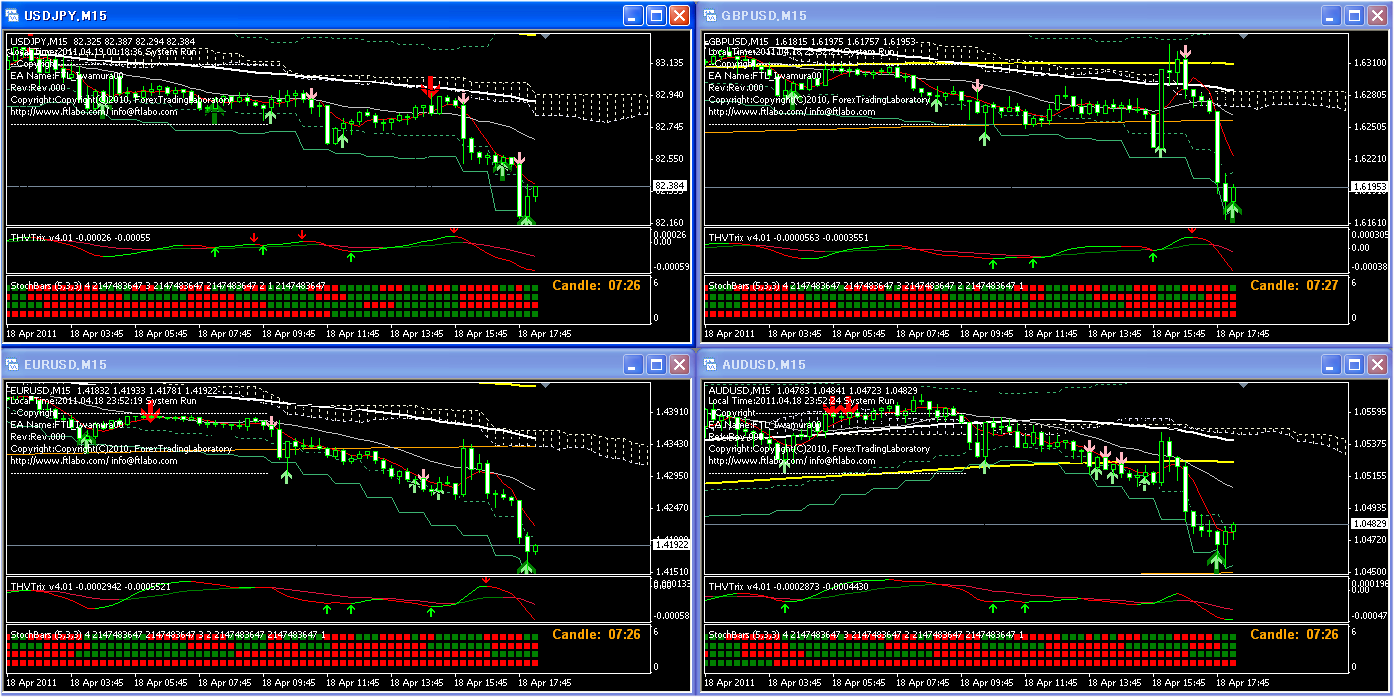Click price level 83.135 on USDJPY scale
This screenshot has height=697, width=1394.
coord(669,62)
